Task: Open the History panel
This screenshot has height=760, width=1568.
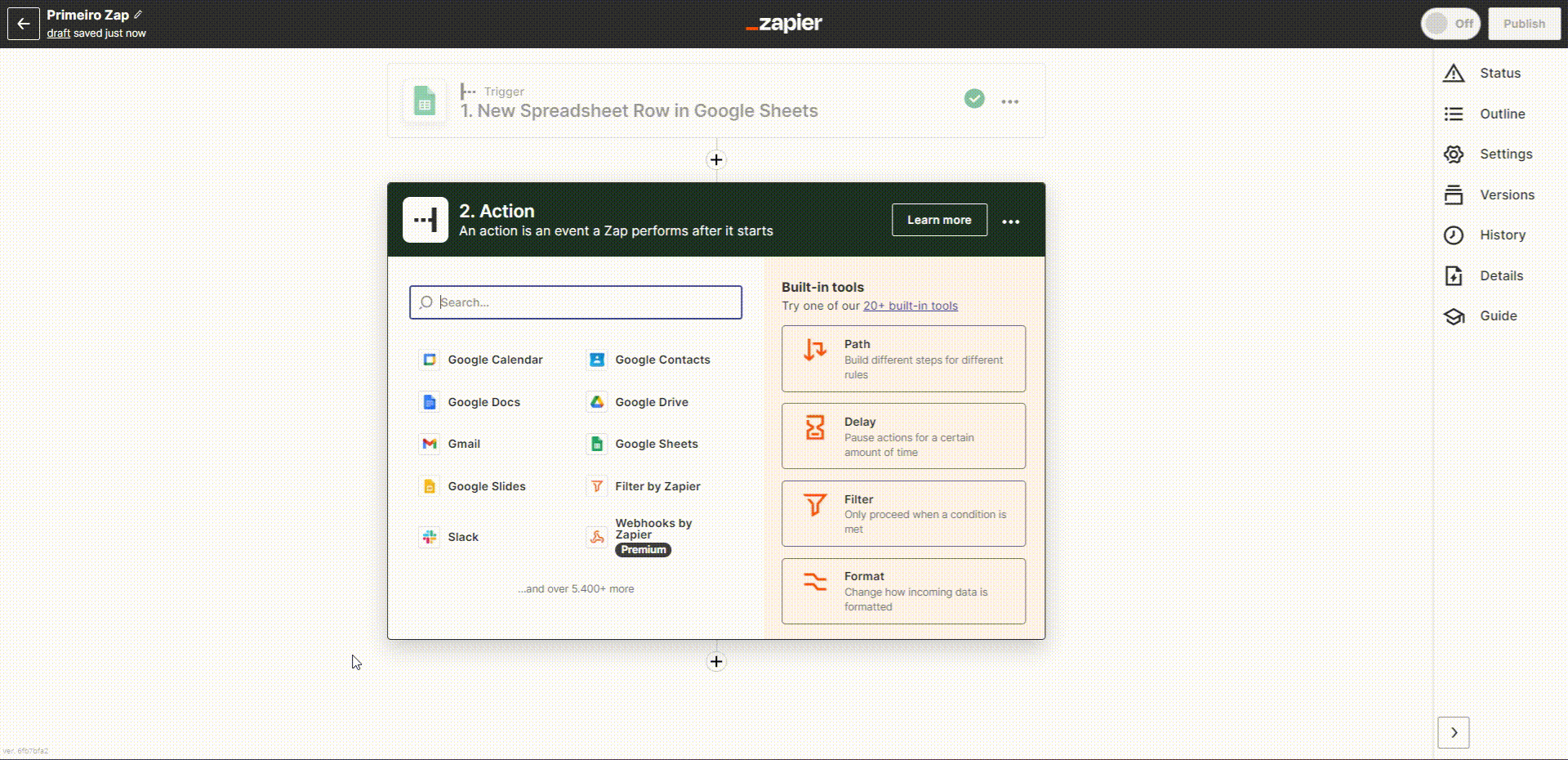Action: (1484, 235)
